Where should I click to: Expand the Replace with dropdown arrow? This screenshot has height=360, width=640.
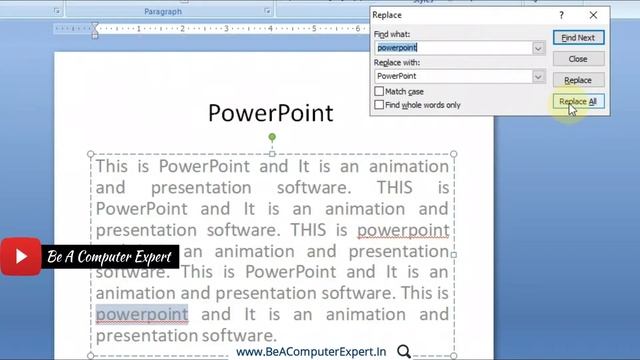[538, 76]
